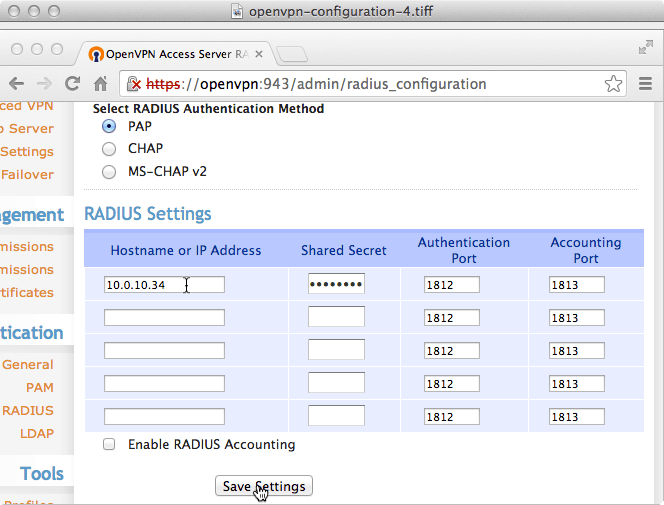Click hostname field containing 10.0.10.34
Viewport: 664px width, 505px height.
tap(164, 284)
